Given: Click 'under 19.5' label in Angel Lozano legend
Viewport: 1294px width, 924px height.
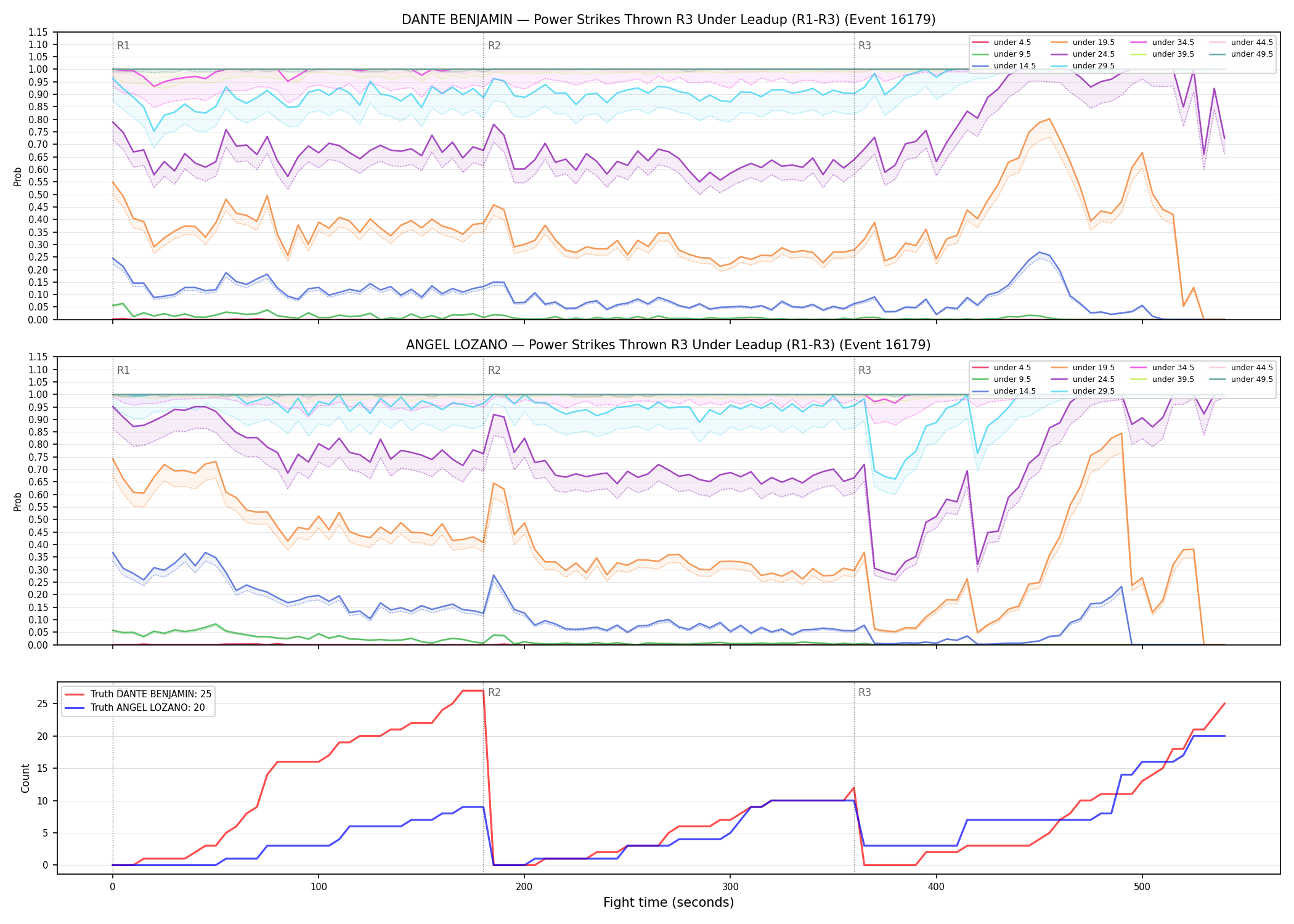Looking at the screenshot, I should (x=1094, y=368).
